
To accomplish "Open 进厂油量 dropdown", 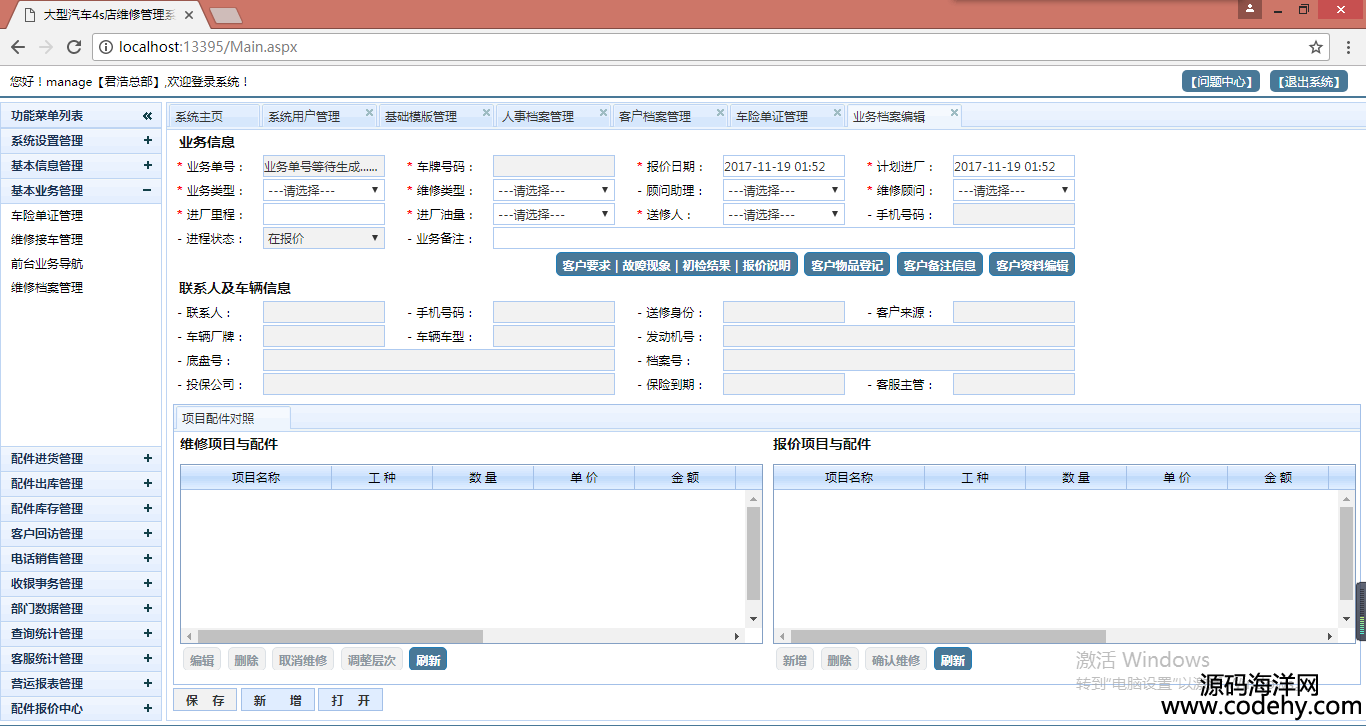I will pos(554,214).
